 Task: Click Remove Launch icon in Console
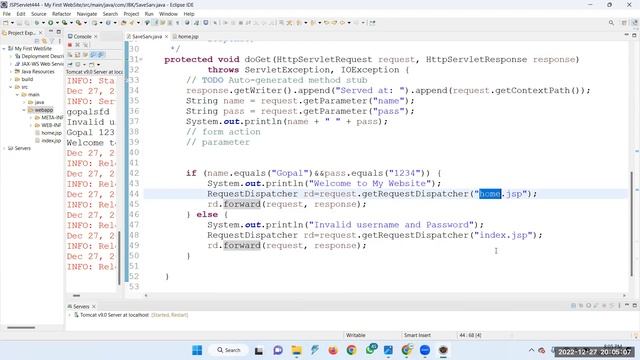click(x=78, y=45)
